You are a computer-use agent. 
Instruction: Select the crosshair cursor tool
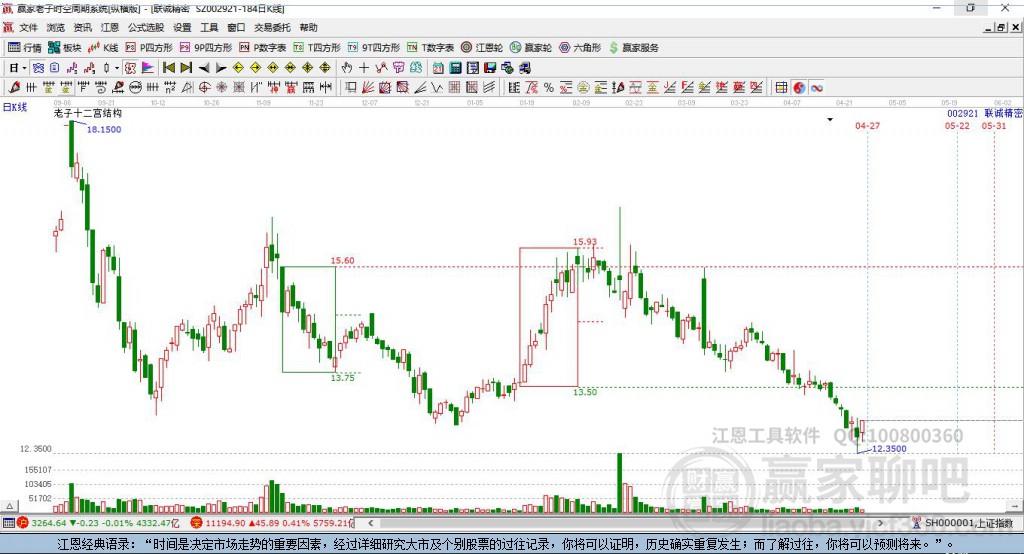(364, 67)
